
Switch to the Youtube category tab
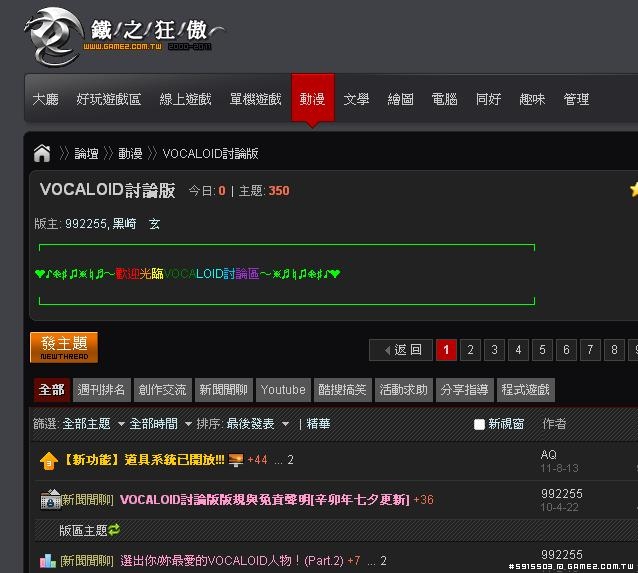[283, 390]
